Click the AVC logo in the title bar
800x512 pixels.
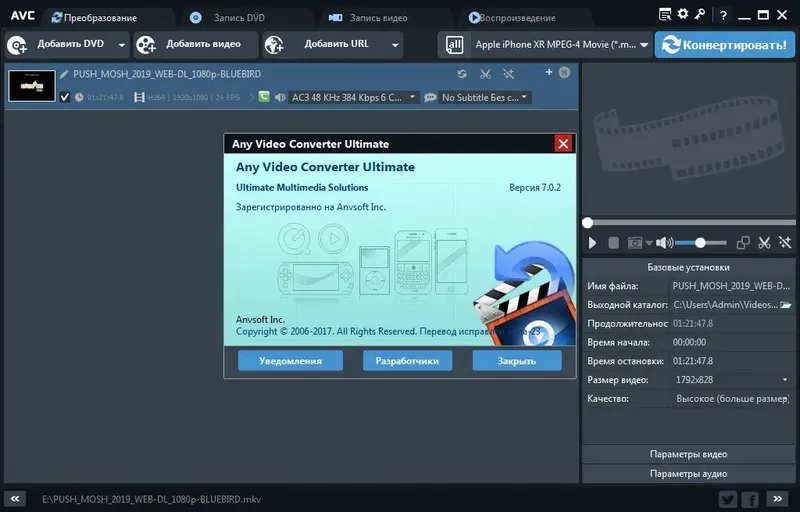pos(22,15)
